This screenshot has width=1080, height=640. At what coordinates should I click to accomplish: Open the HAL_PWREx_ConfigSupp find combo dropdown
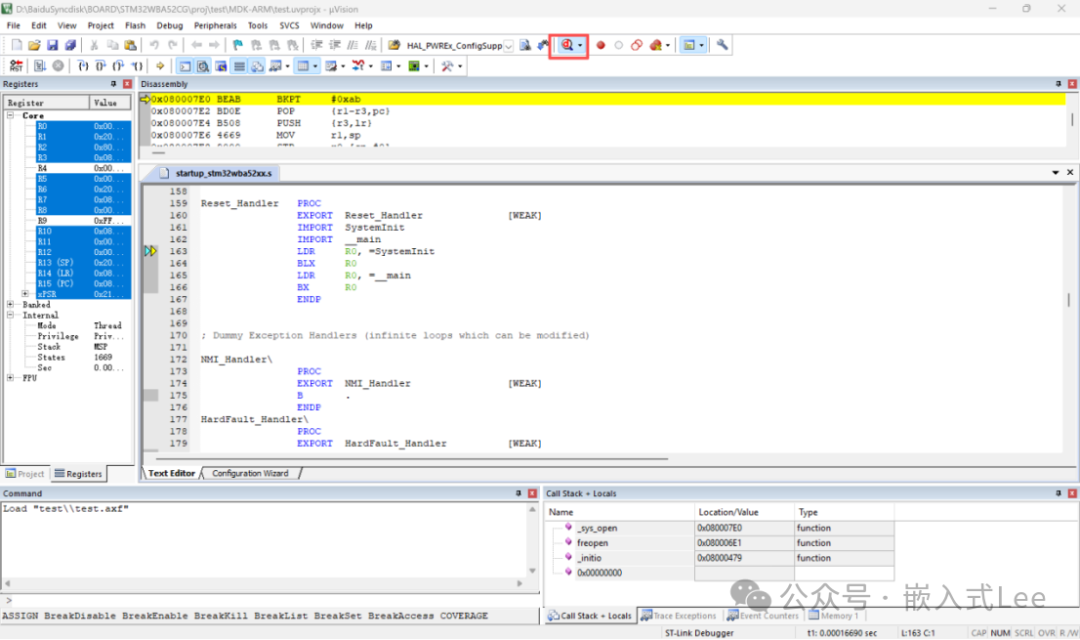(508, 46)
